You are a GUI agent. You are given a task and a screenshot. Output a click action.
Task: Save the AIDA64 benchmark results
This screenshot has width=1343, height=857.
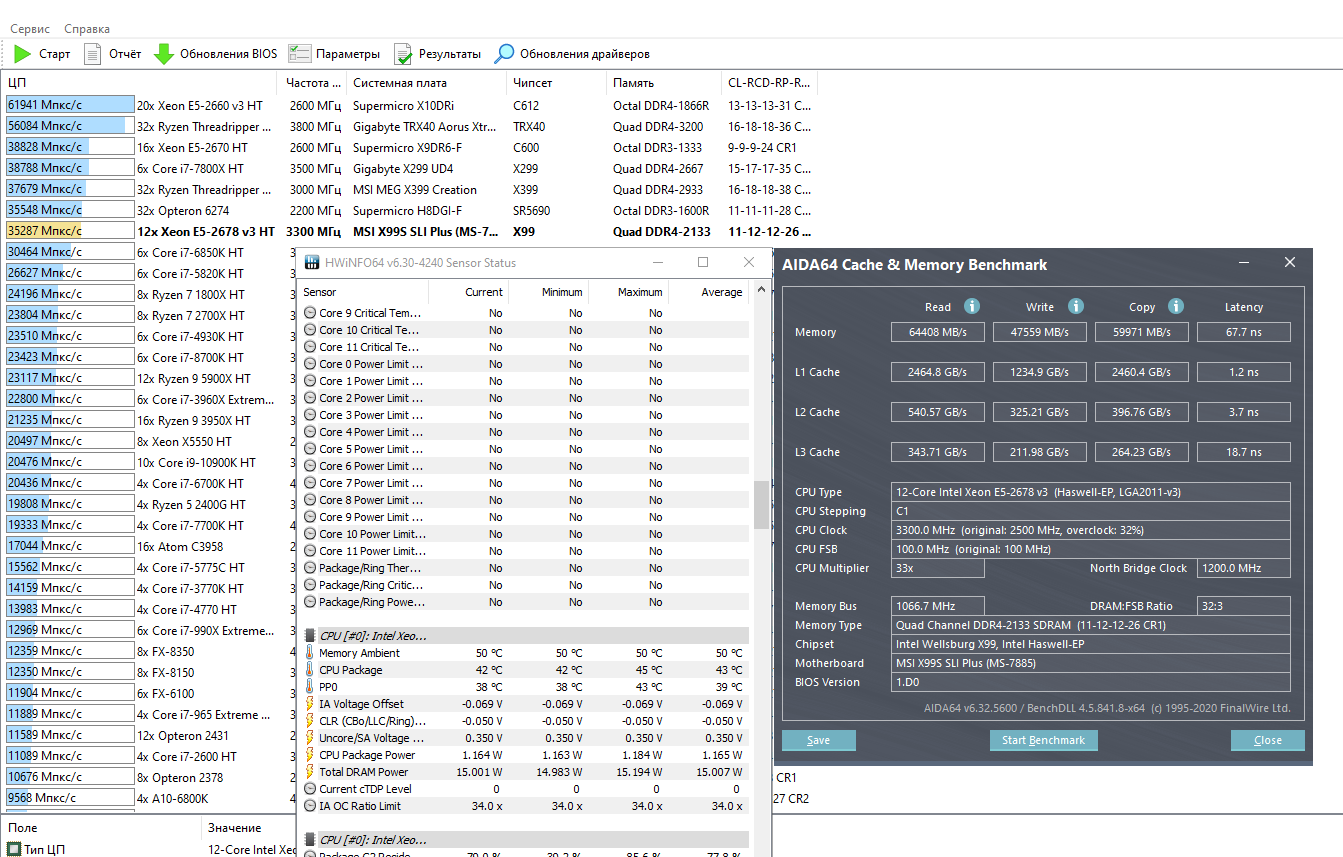pyautogui.click(x=818, y=740)
